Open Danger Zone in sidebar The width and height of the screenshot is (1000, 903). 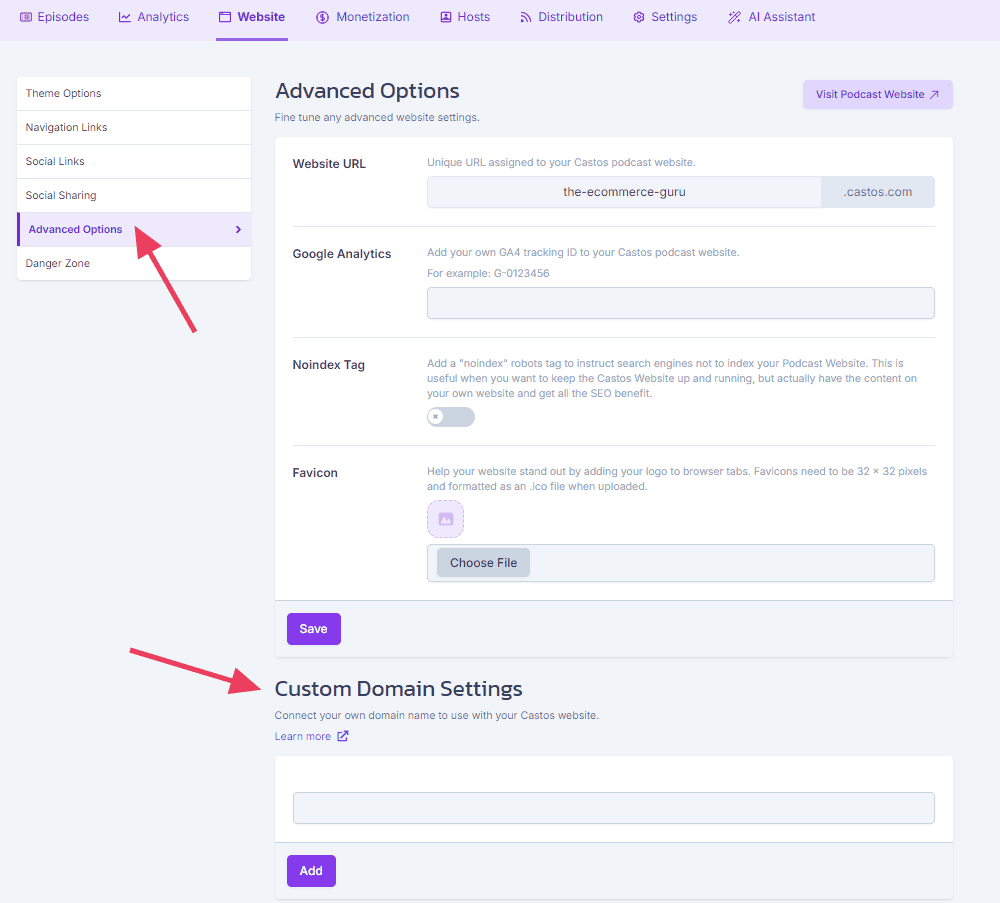134,263
